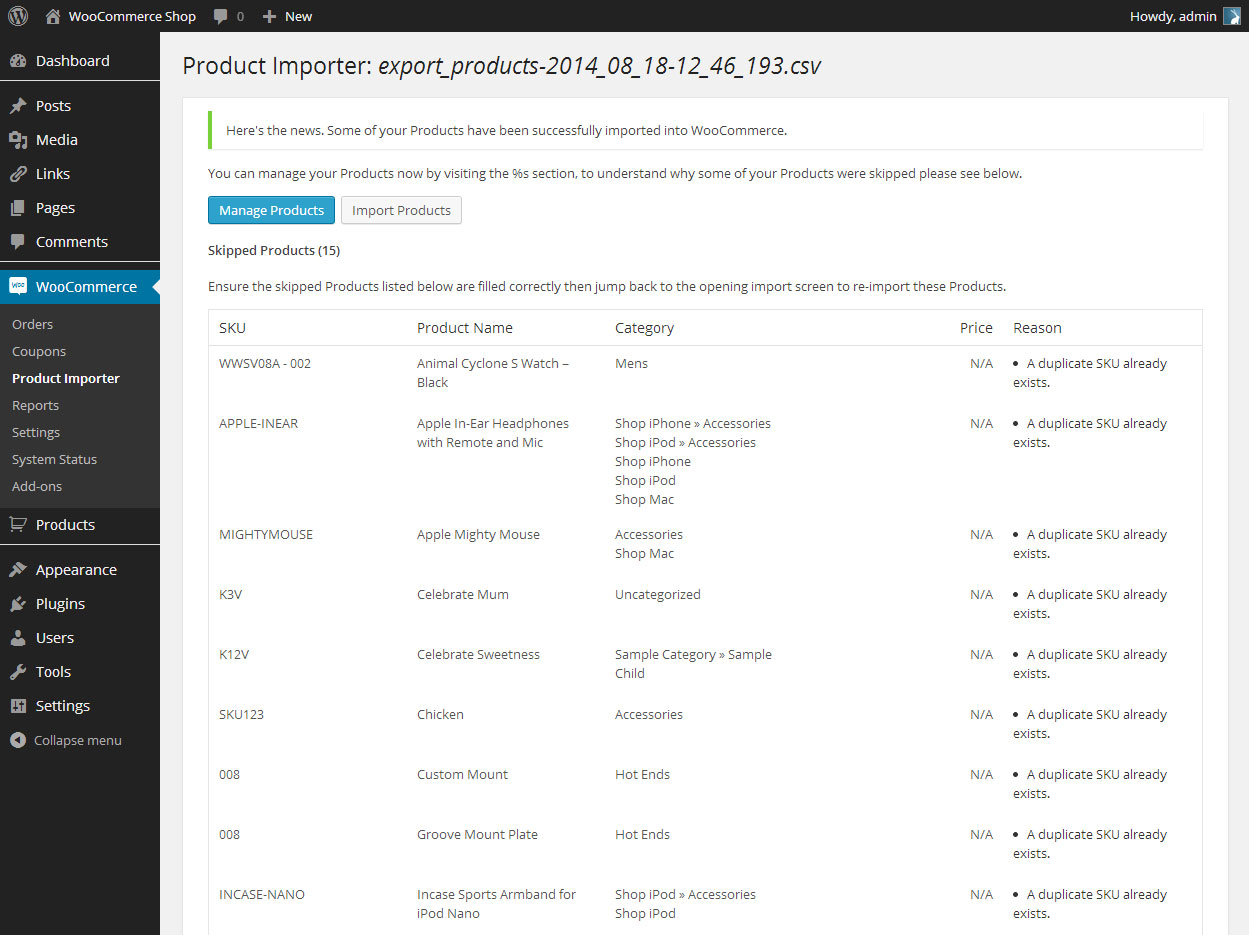Screen dimensions: 1249x935
Task: Click the Skipped Products (15) heading
Action: pos(274,251)
